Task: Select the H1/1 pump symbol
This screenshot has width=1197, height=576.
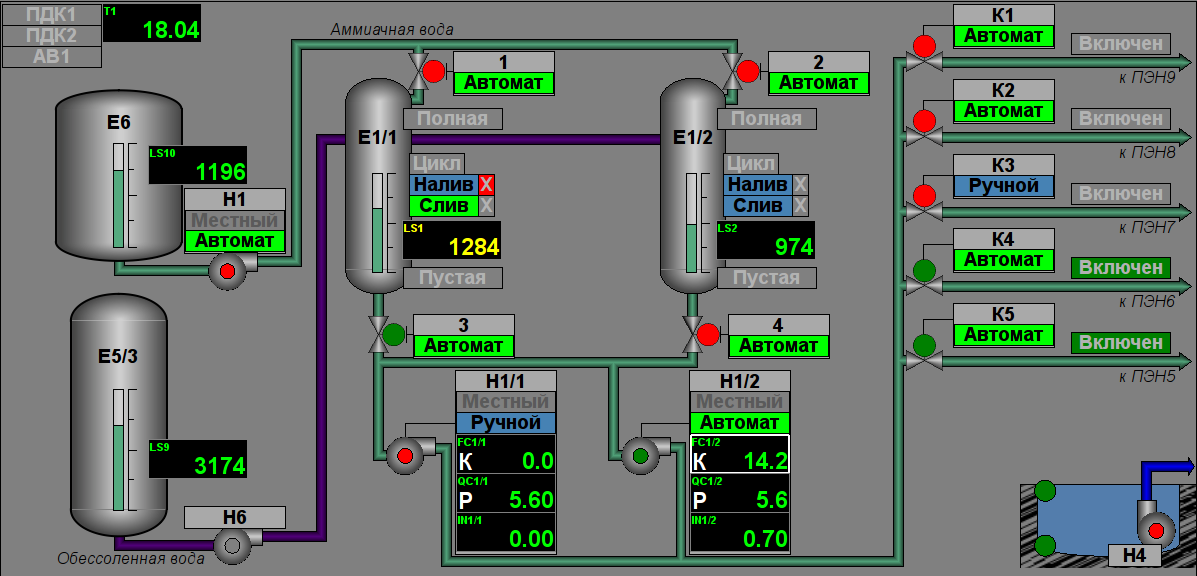Action: click(x=405, y=456)
